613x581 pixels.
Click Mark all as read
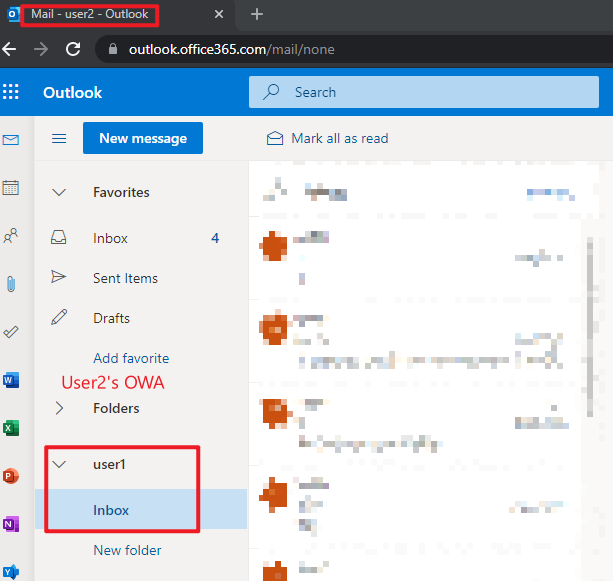point(328,138)
